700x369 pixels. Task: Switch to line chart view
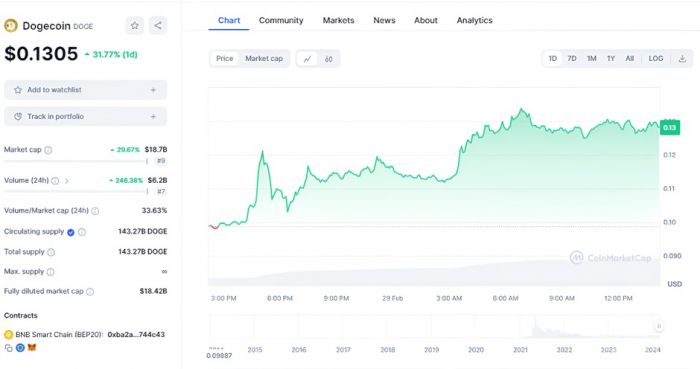coord(307,59)
